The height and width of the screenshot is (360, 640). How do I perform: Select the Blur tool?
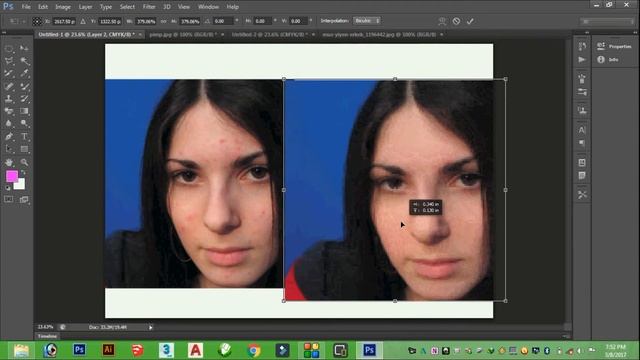pyautogui.click(x=9, y=123)
